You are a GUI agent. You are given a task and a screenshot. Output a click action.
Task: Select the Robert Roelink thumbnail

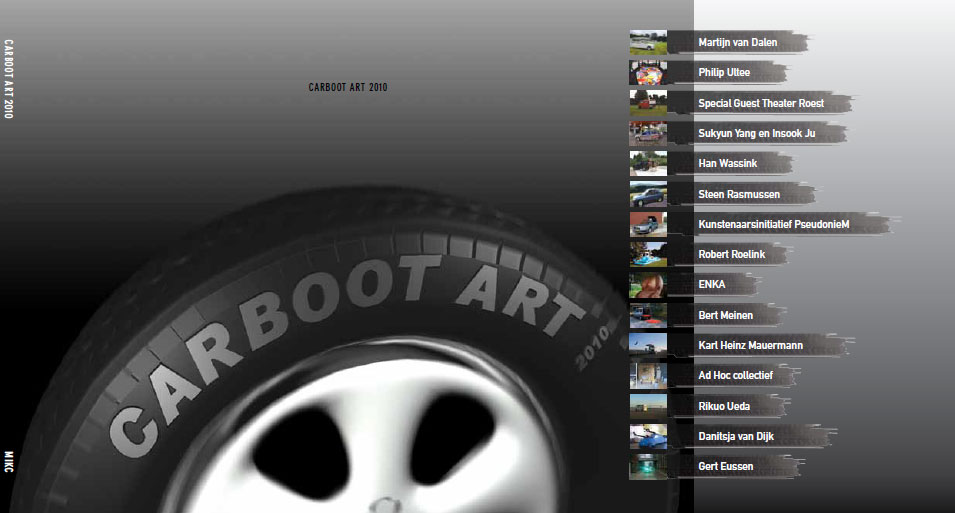(x=648, y=254)
